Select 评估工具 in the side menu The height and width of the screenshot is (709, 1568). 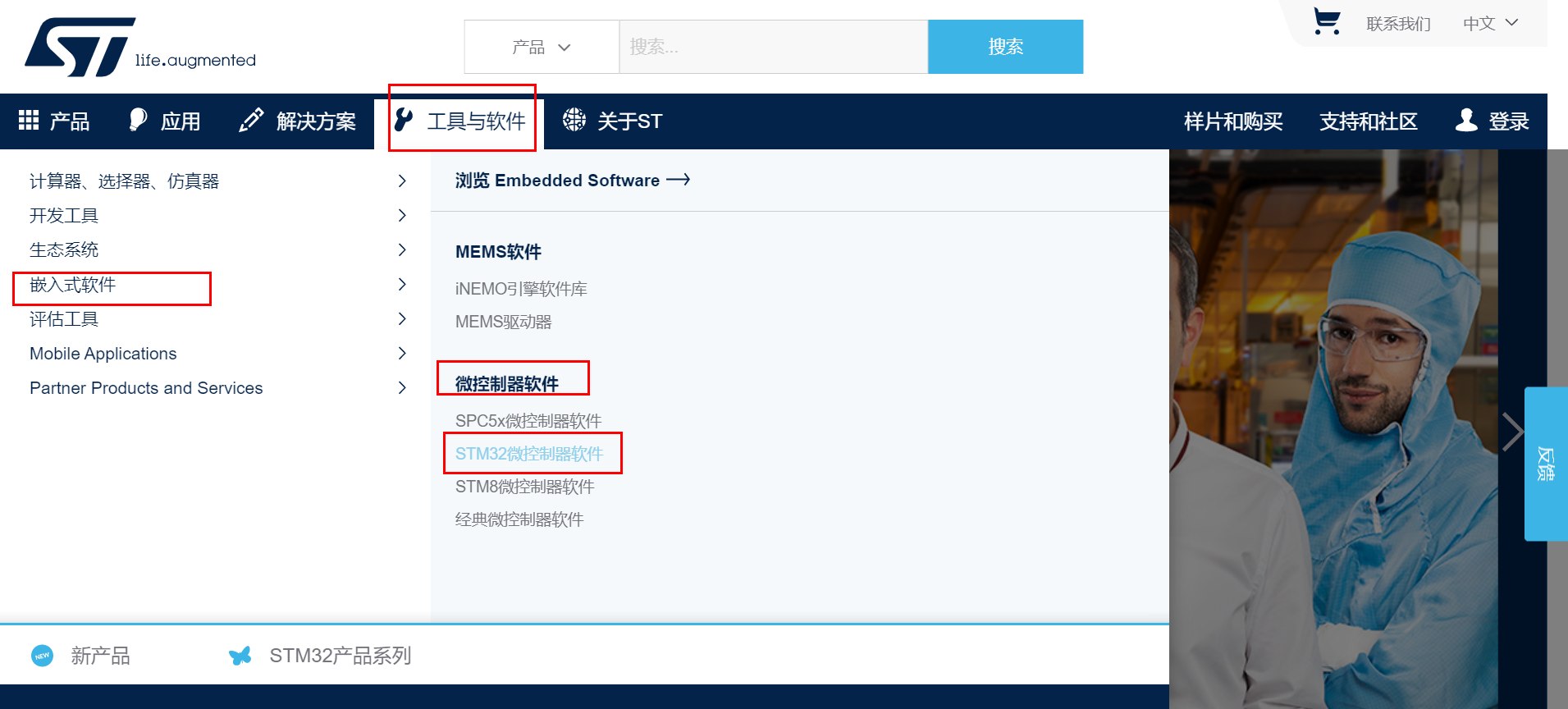(x=64, y=319)
